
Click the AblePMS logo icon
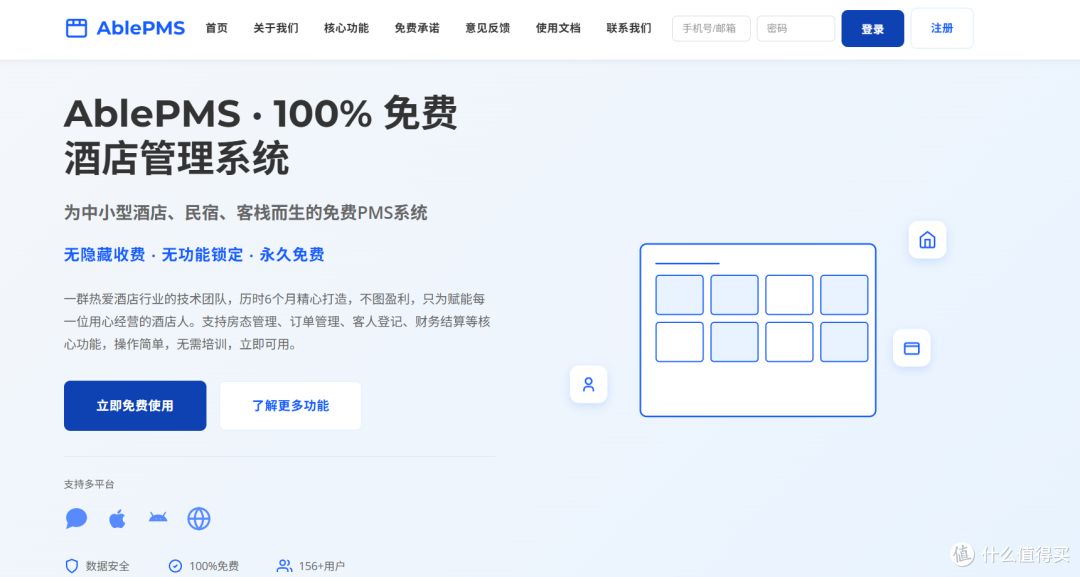[x=76, y=28]
